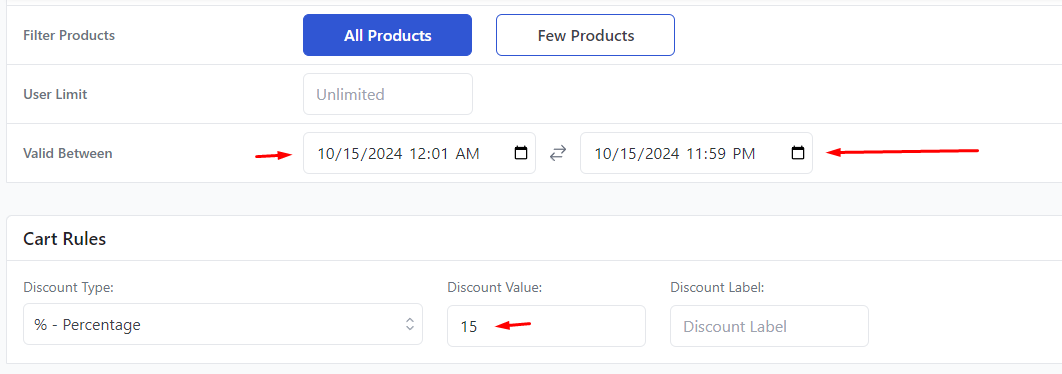Select the AM segment in start date

[x=467, y=154]
